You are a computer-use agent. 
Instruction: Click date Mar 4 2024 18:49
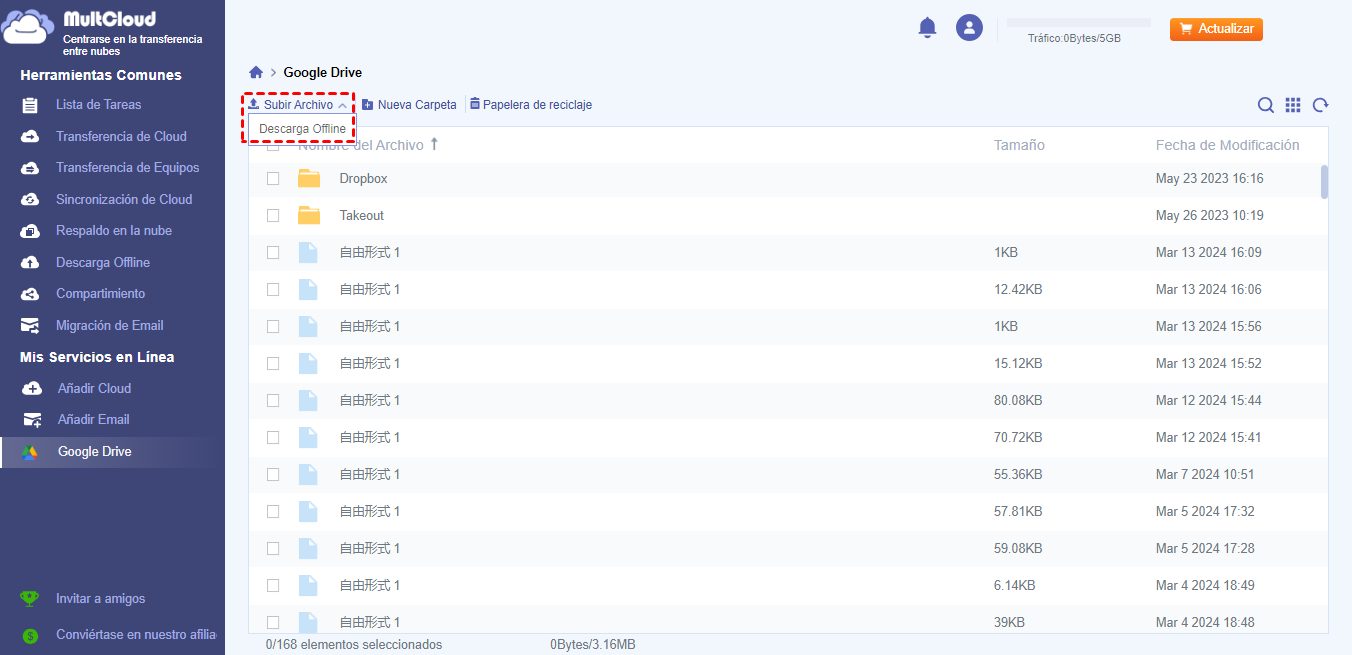click(1205, 585)
